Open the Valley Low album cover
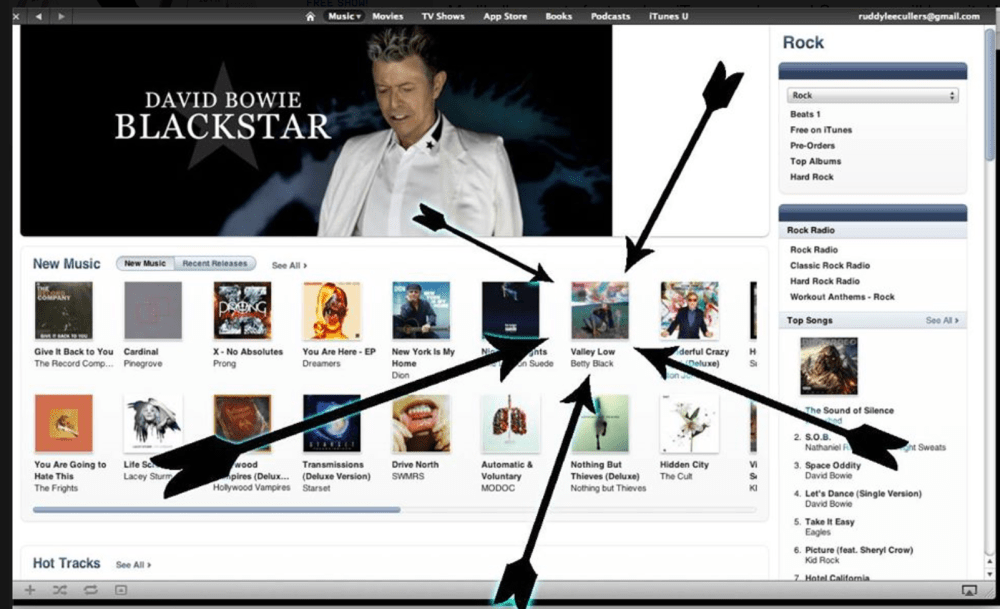Viewport: 1000px width, 609px height. pyautogui.click(x=599, y=310)
